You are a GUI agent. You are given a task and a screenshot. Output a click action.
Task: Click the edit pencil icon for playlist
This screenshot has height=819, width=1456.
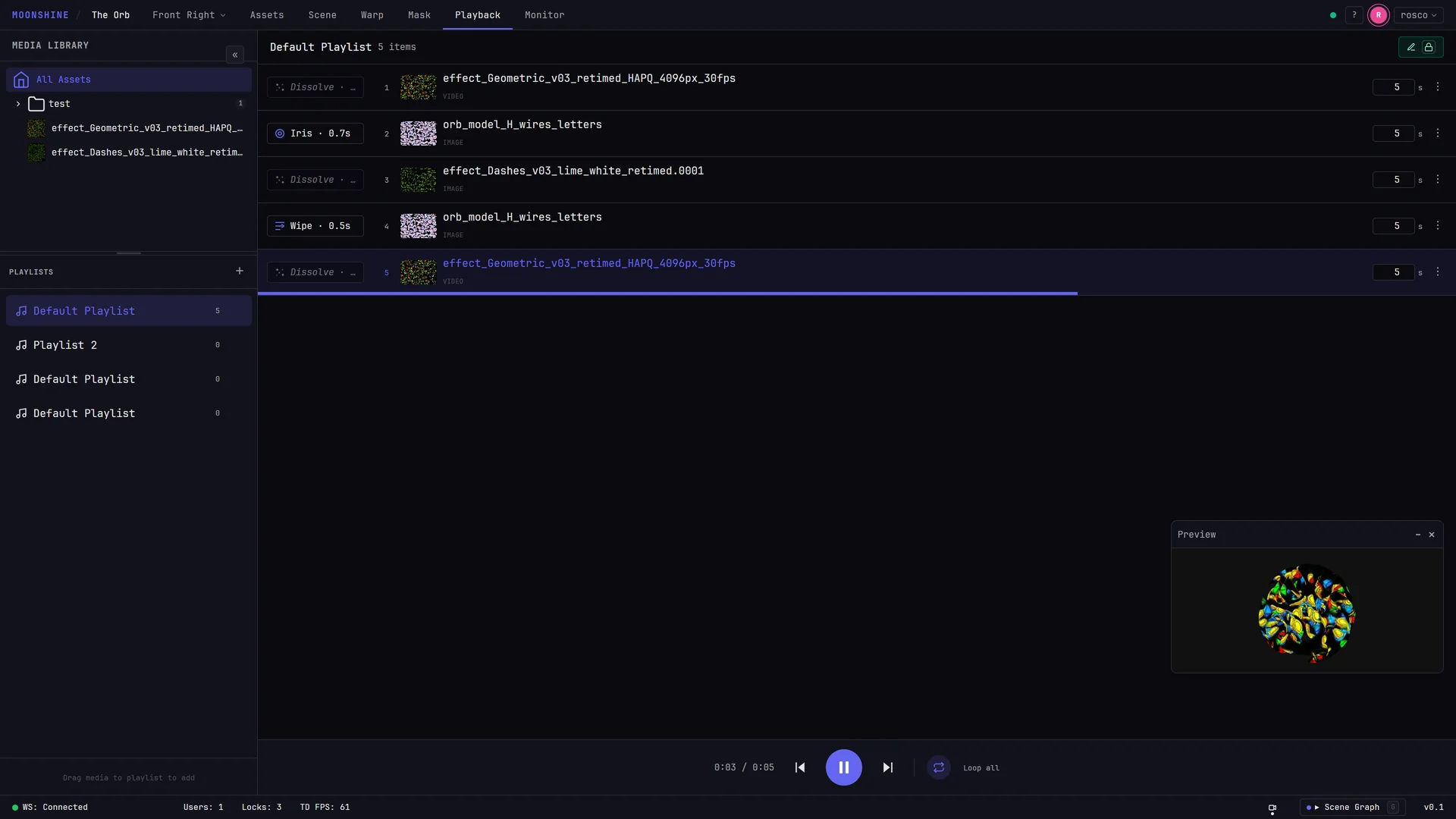tap(1411, 47)
